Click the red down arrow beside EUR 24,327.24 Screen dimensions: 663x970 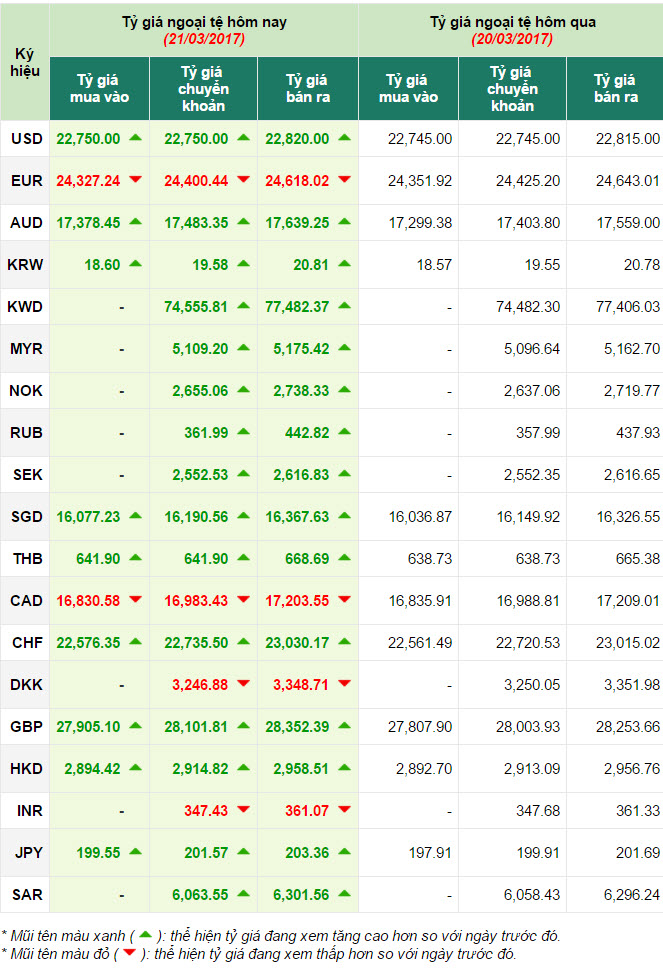(x=135, y=180)
